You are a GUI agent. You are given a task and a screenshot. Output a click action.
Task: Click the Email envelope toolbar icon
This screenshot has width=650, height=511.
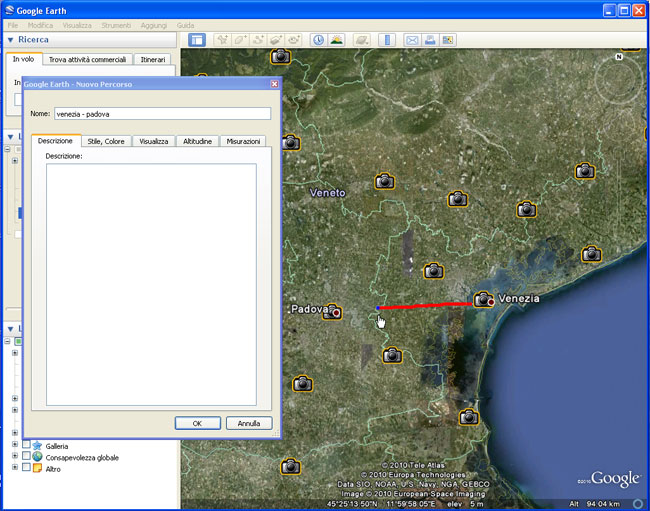click(412, 40)
